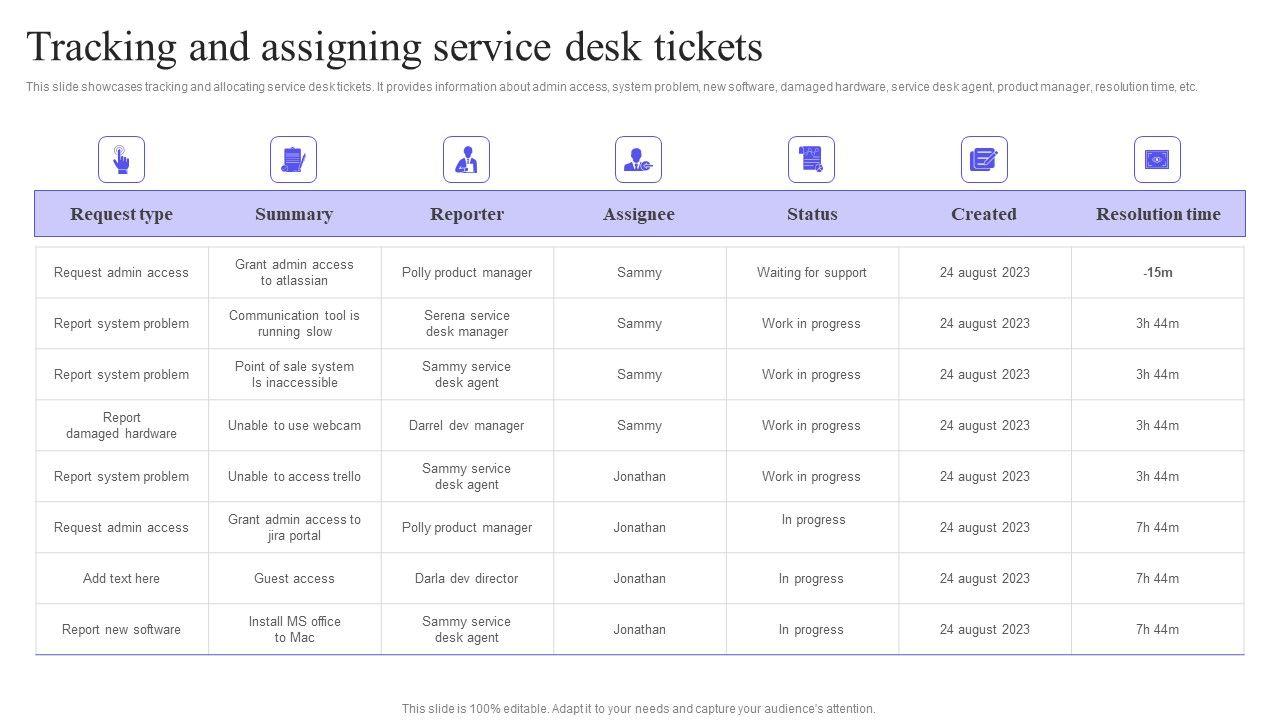Viewport: 1280px width, 720px height.
Task: Select the 'Unable to use webcam' cell
Action: pyautogui.click(x=294, y=426)
